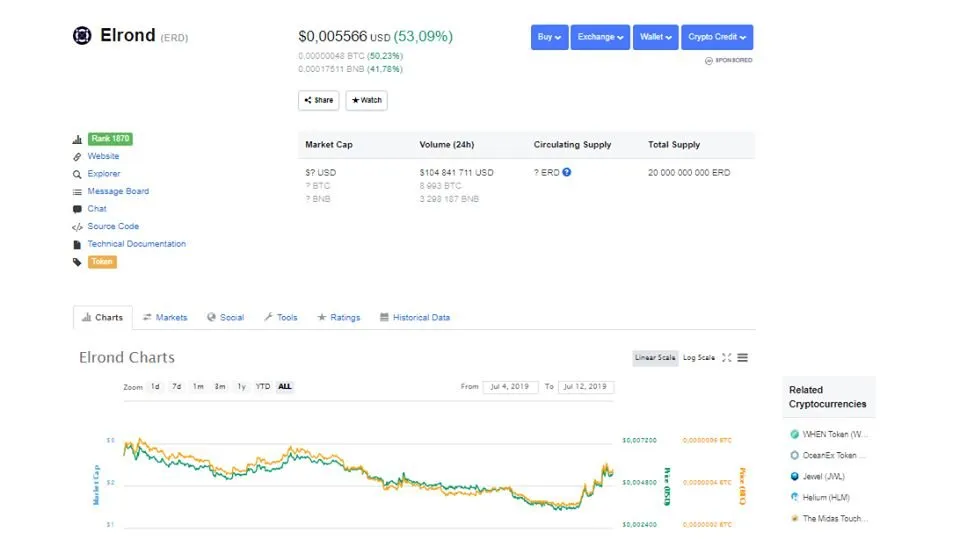Set chart zoom to ALL
960x539 pixels.
pos(285,386)
